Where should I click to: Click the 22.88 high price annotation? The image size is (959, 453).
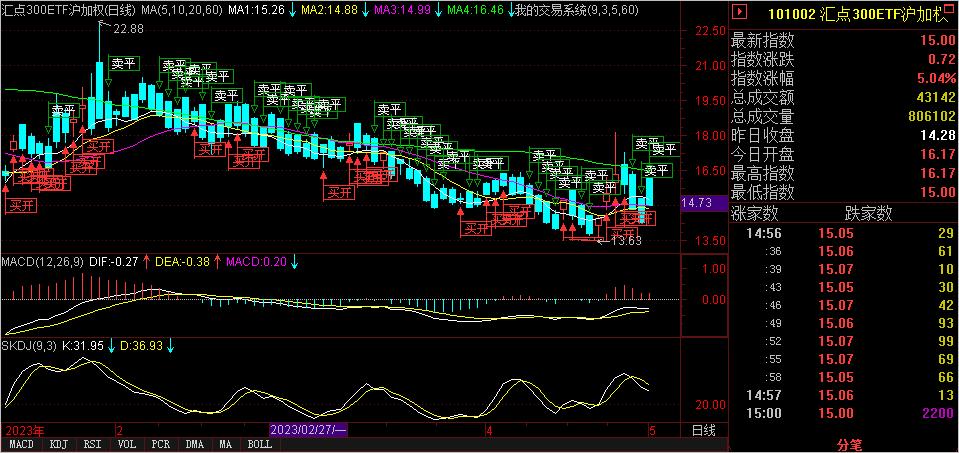128,28
